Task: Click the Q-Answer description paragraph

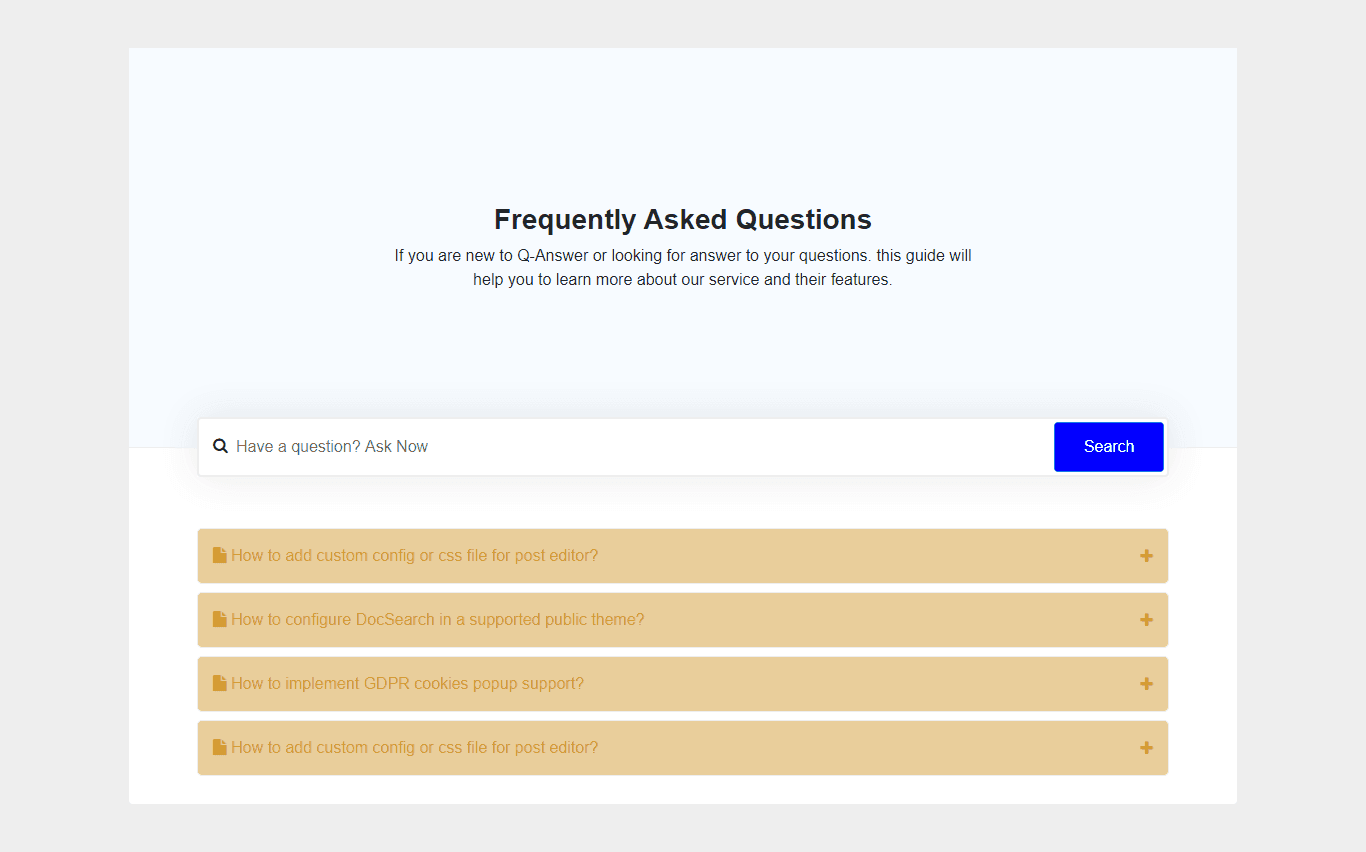Action: coord(683,267)
